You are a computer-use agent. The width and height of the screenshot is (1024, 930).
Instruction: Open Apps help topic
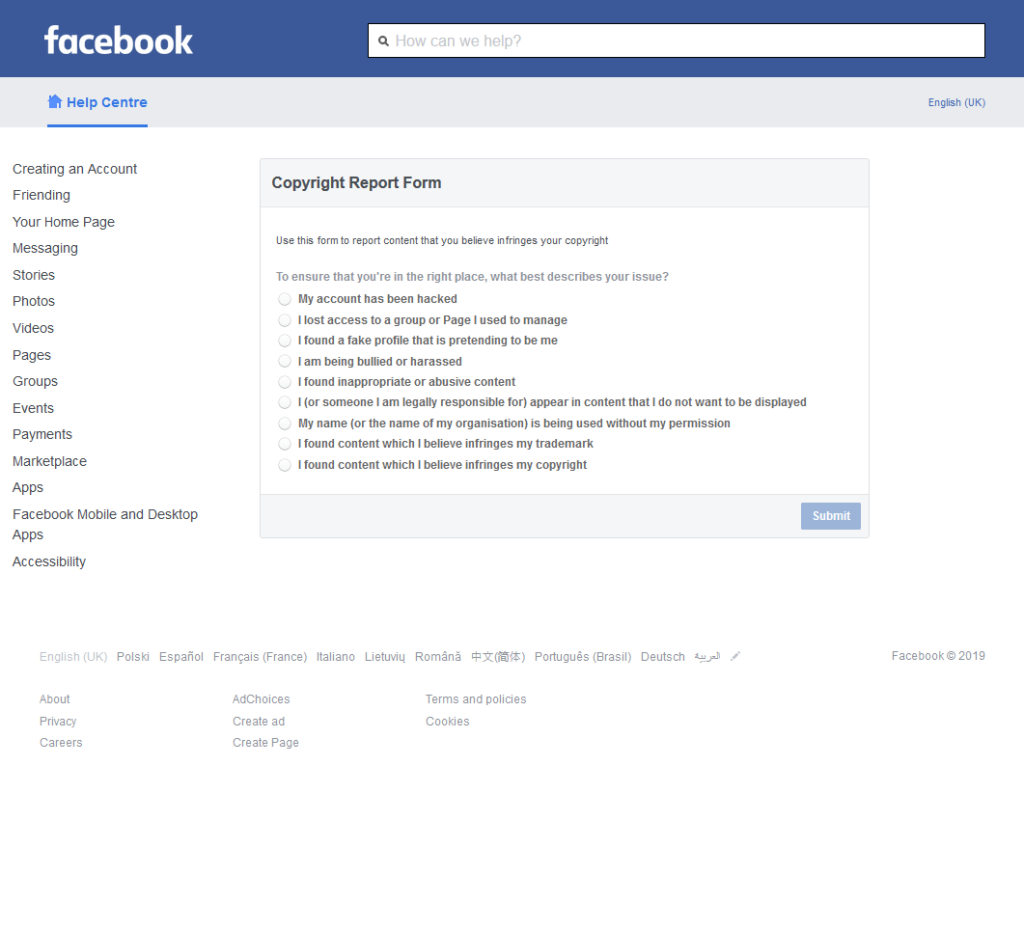27,488
